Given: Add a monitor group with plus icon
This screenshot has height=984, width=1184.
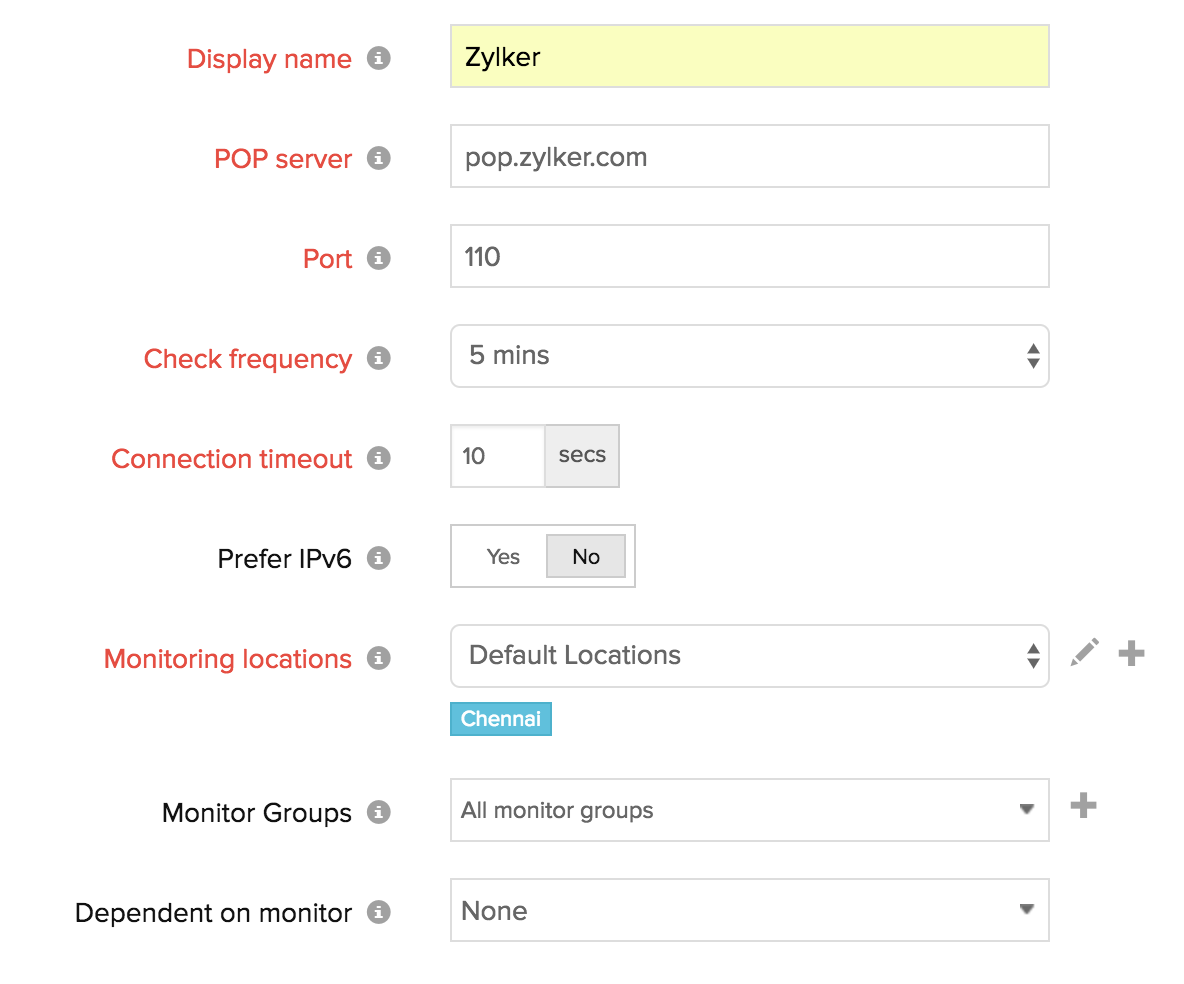Looking at the screenshot, I should 1083,806.
